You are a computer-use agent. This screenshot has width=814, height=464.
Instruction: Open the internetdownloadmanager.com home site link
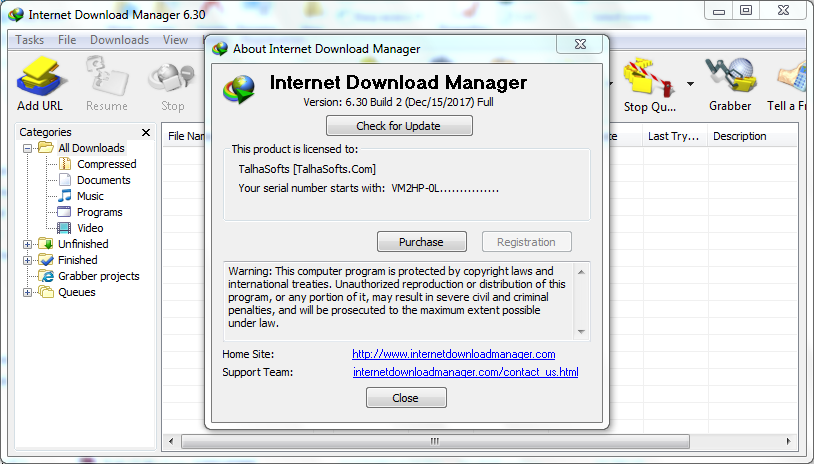(x=453, y=354)
